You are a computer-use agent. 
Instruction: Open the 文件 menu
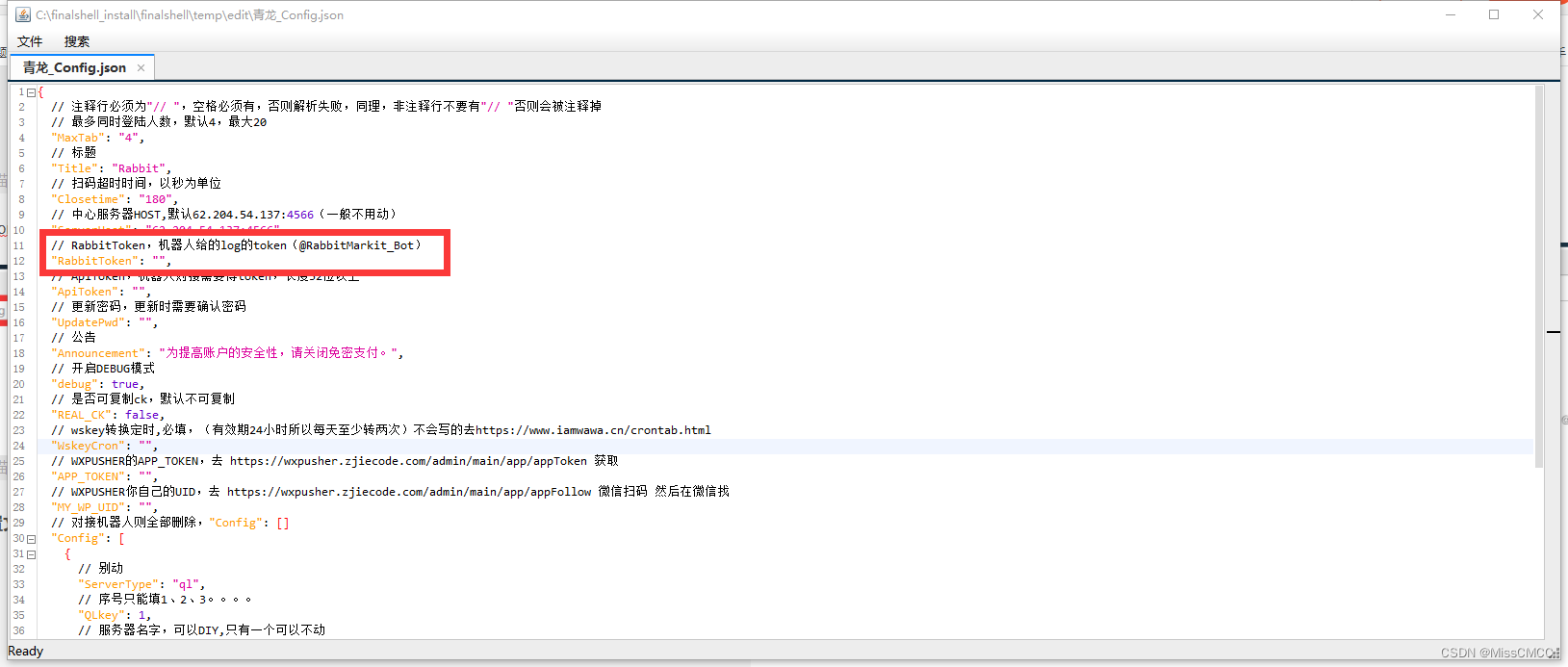30,41
